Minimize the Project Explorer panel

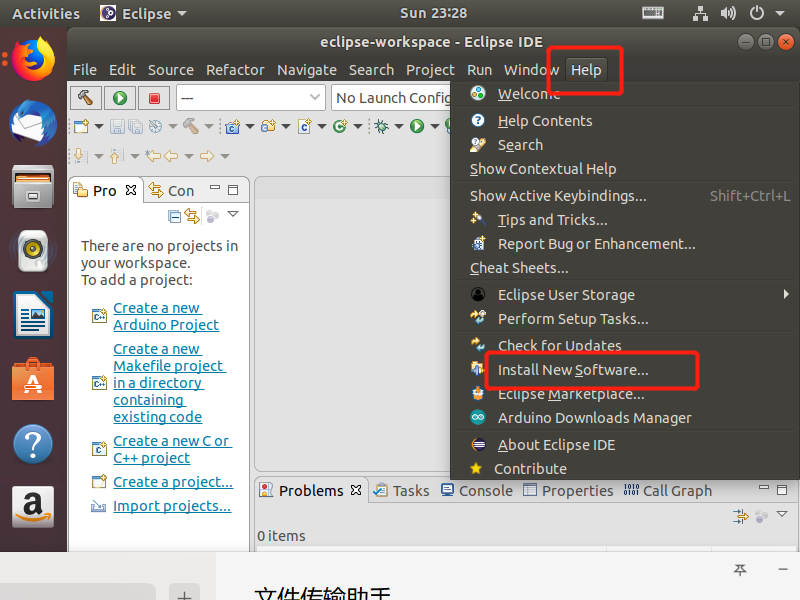pyautogui.click(x=215, y=188)
